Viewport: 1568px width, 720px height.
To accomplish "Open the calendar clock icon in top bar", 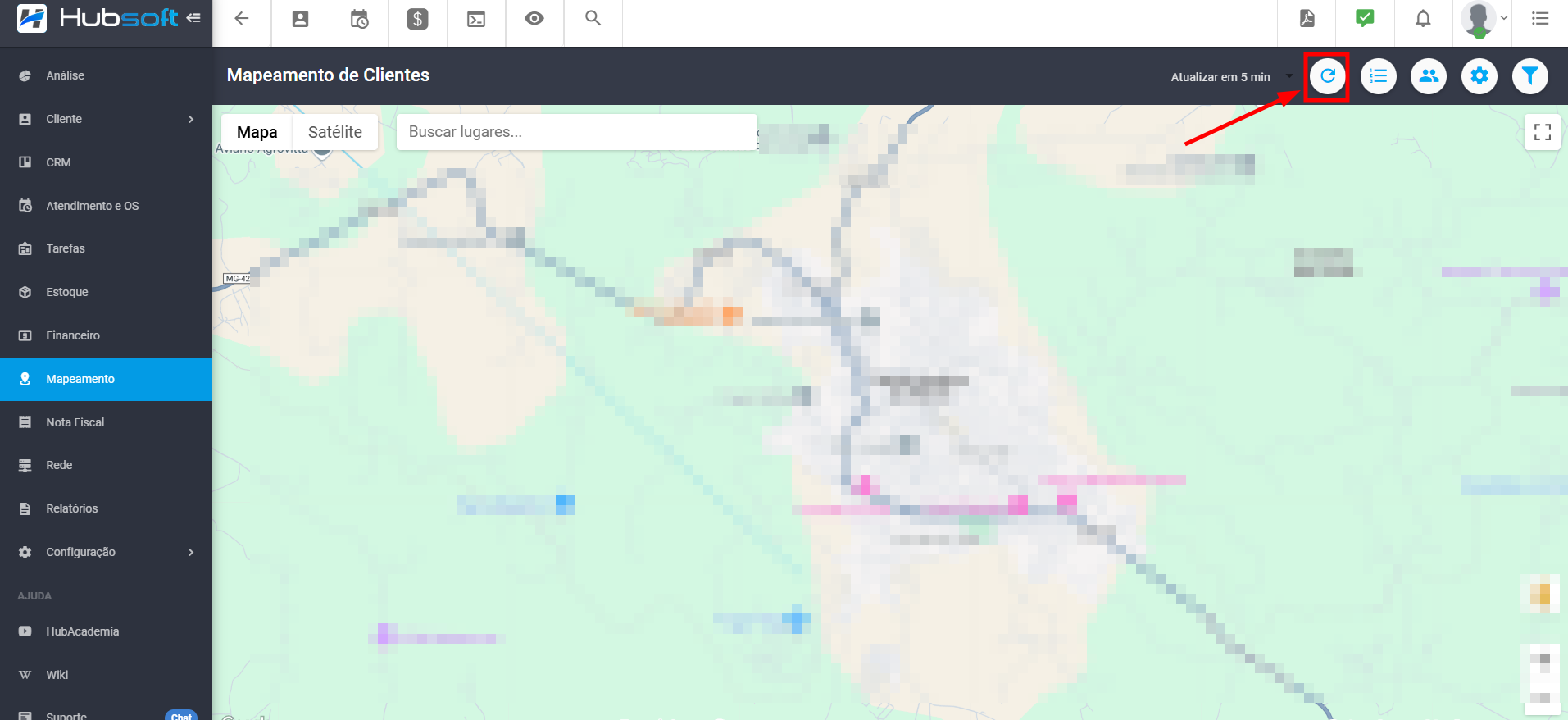I will [359, 19].
